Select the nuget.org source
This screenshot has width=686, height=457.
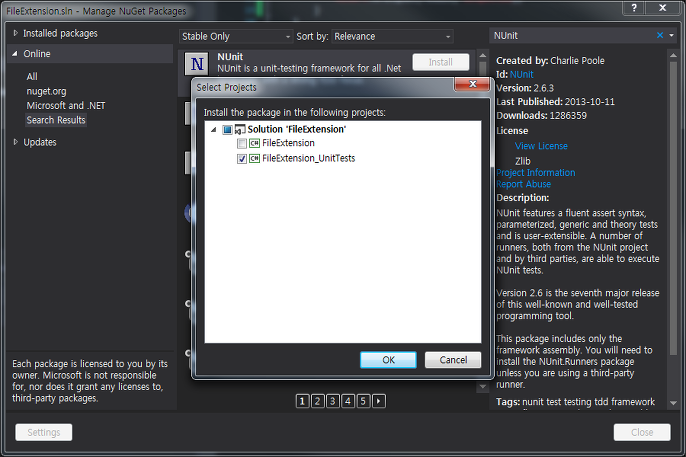coord(46,91)
